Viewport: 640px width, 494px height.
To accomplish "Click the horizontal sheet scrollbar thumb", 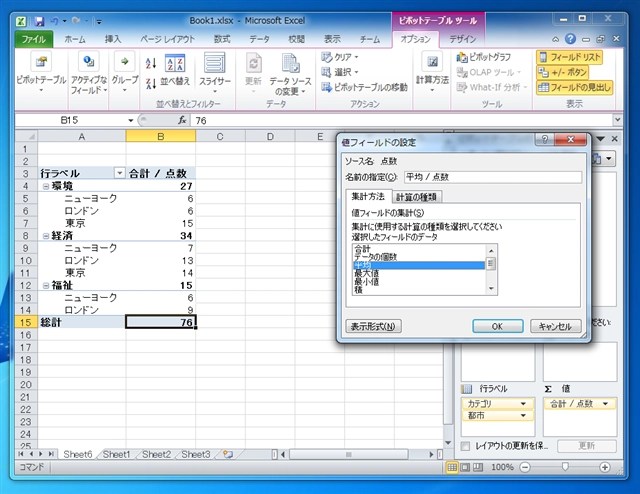I will tap(348, 454).
